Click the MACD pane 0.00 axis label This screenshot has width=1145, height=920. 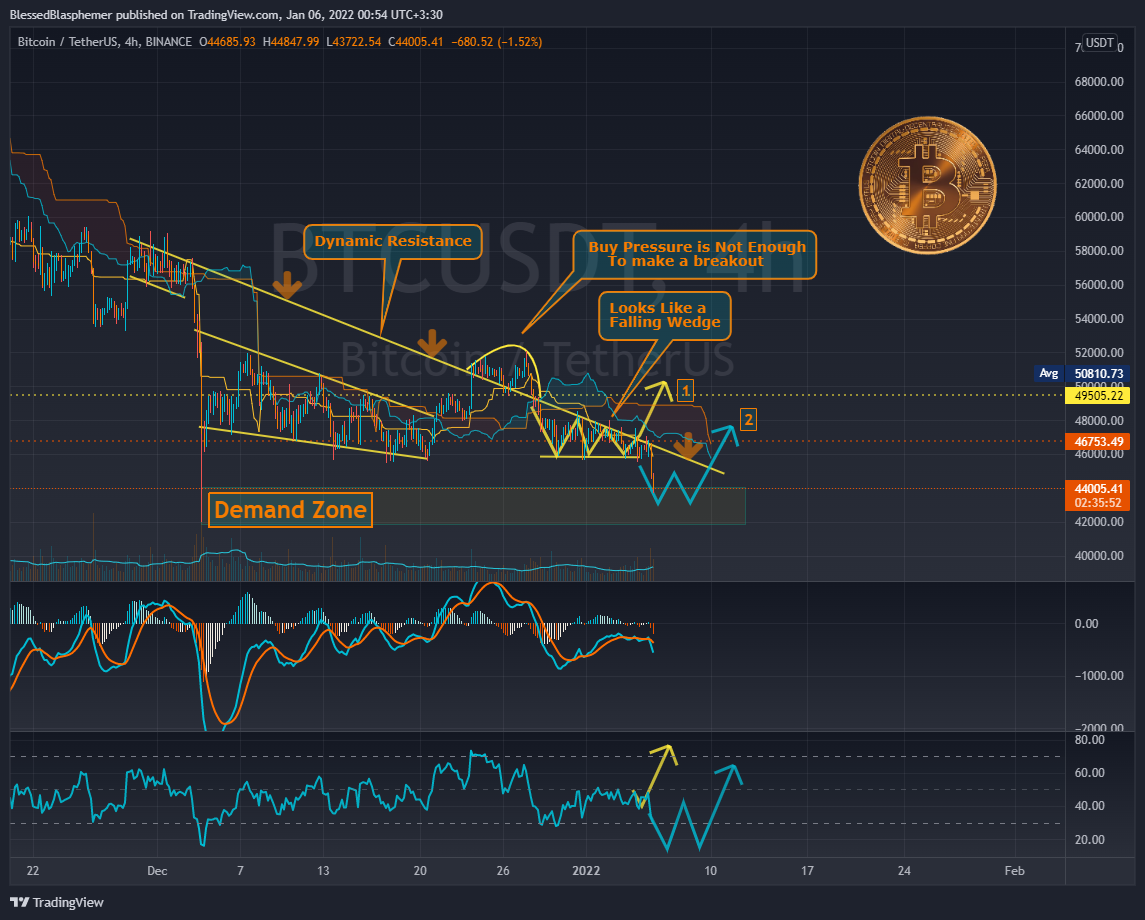1087,624
